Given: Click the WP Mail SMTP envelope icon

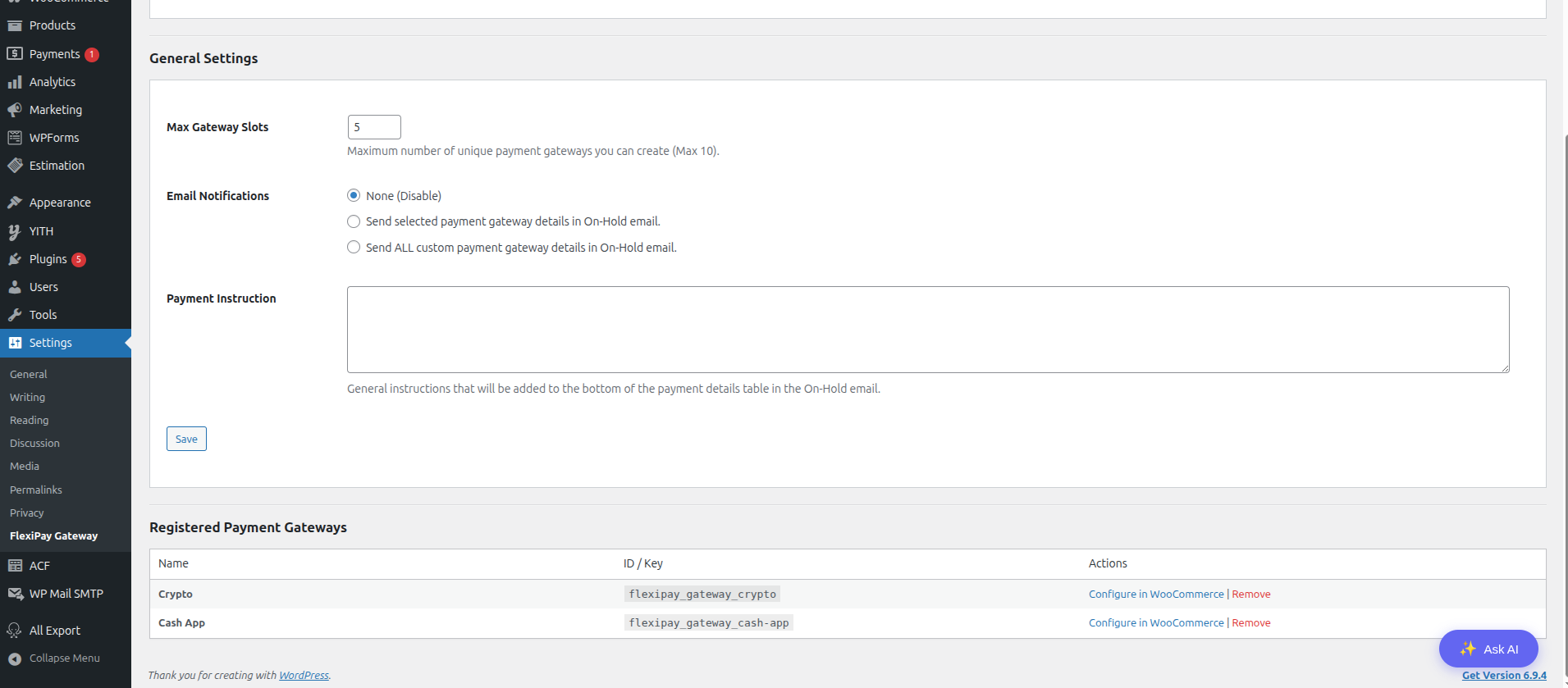Looking at the screenshot, I should click(x=15, y=594).
